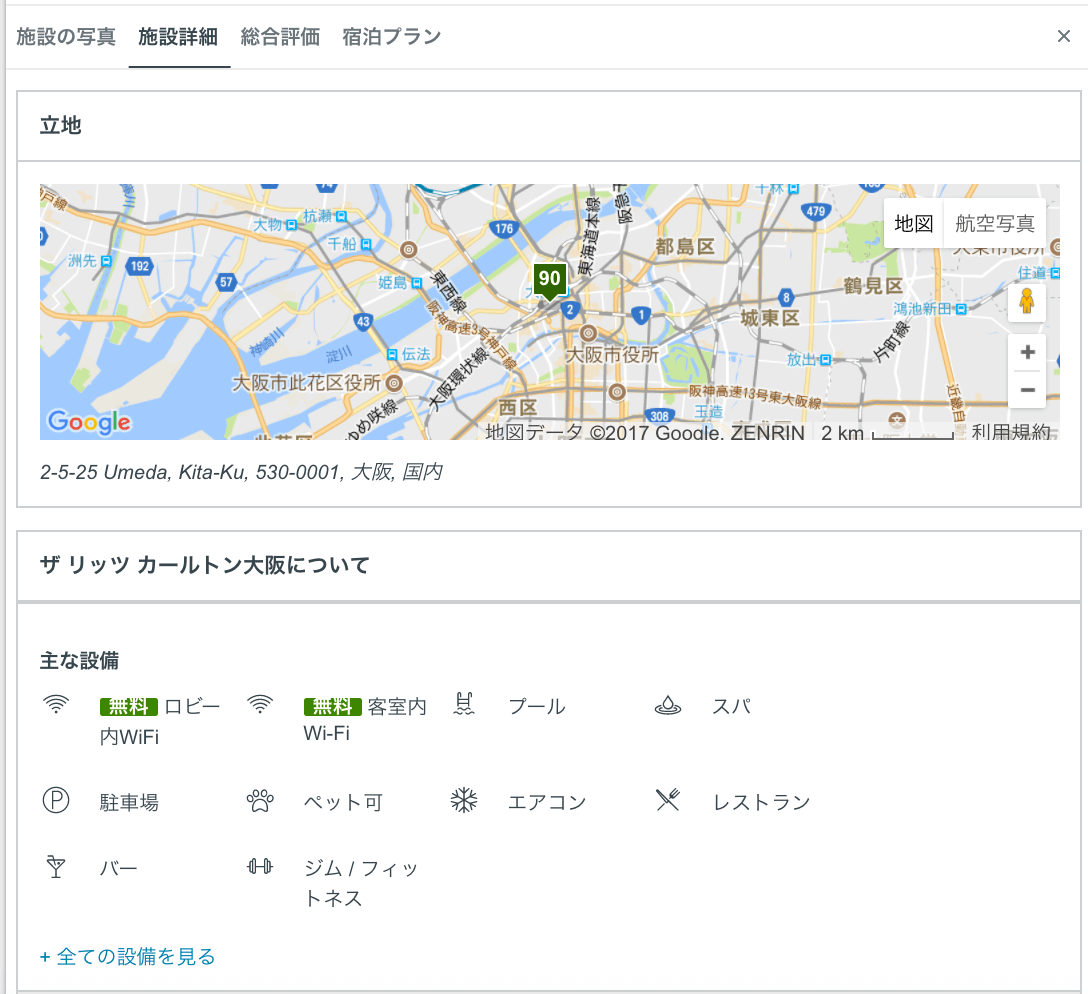The height and width of the screenshot is (994, 1088).
Task: Click the parking P icon
Action: [x=55, y=801]
